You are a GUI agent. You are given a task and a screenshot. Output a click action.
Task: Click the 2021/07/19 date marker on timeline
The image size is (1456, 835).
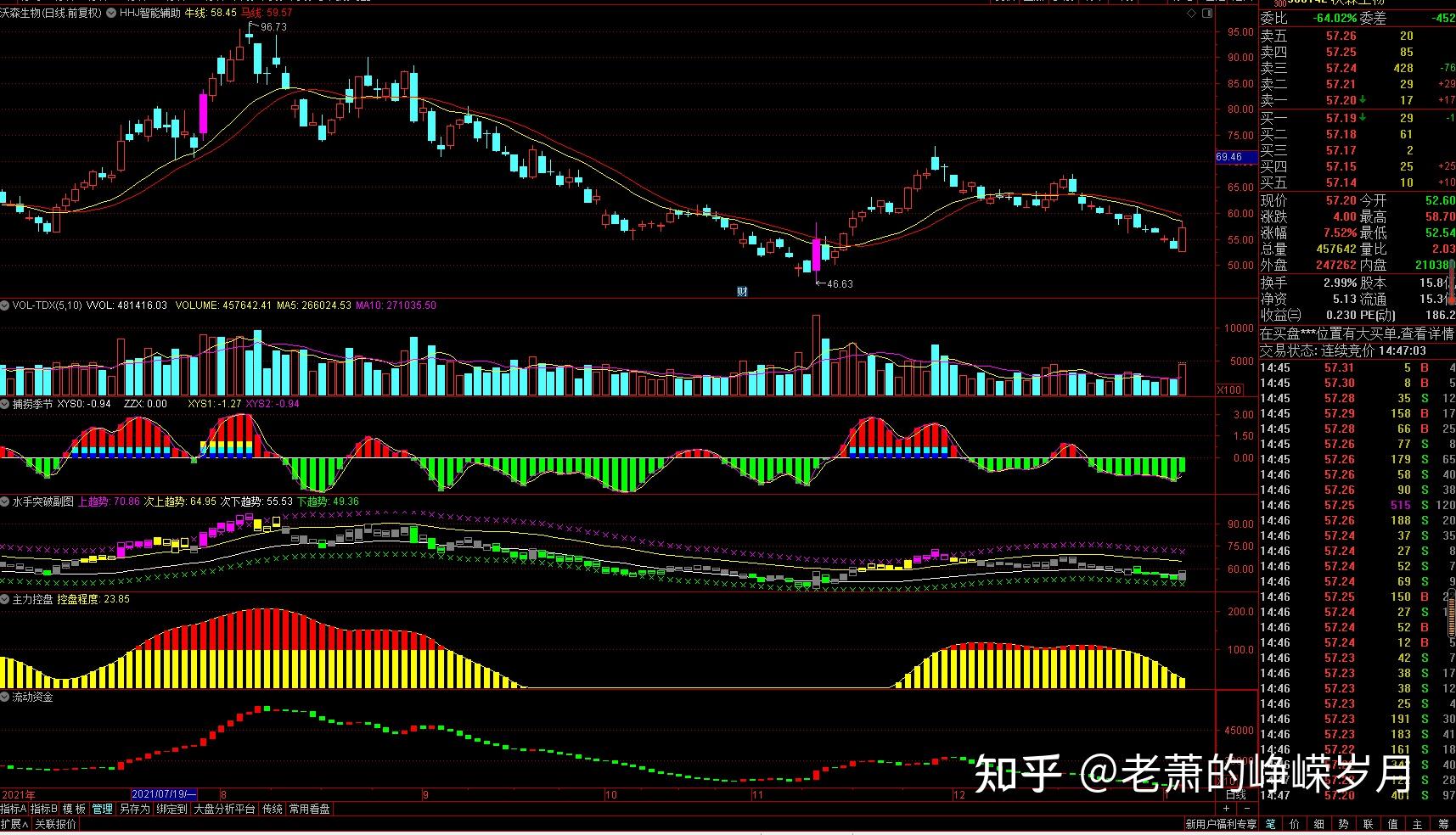click(166, 795)
